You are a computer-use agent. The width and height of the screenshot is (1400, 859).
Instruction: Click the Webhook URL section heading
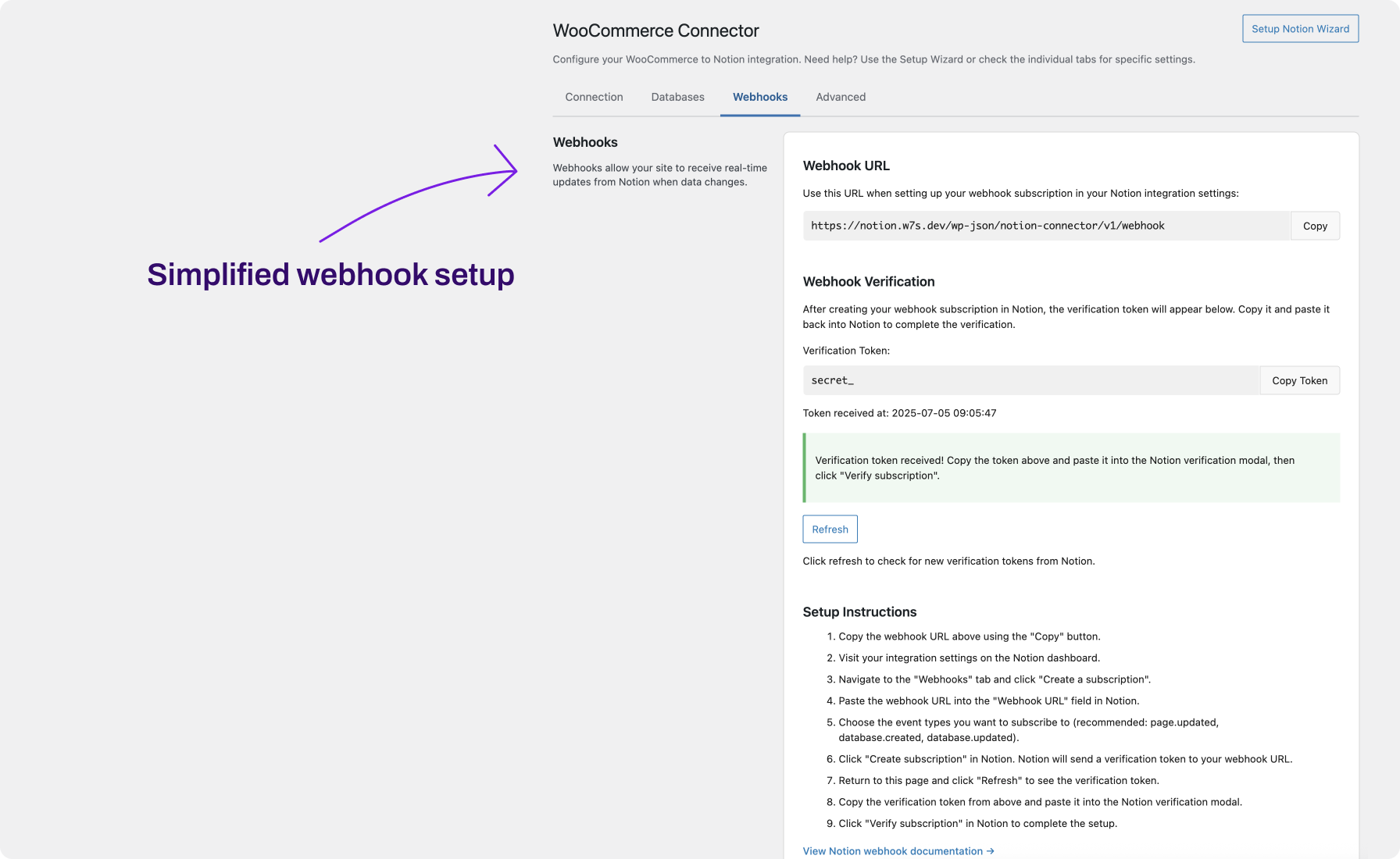(x=846, y=166)
